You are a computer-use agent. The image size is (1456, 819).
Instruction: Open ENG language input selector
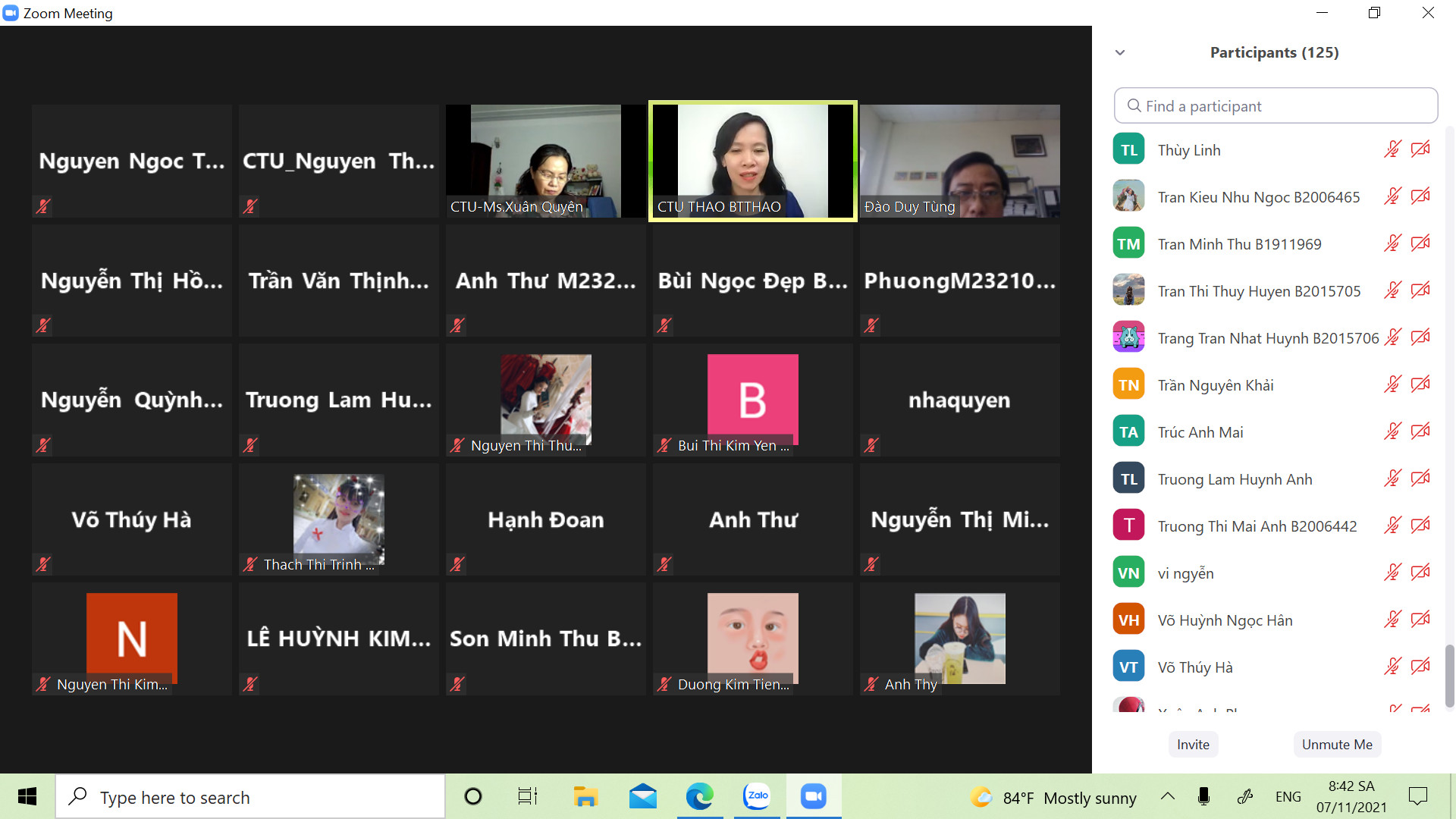(1288, 797)
